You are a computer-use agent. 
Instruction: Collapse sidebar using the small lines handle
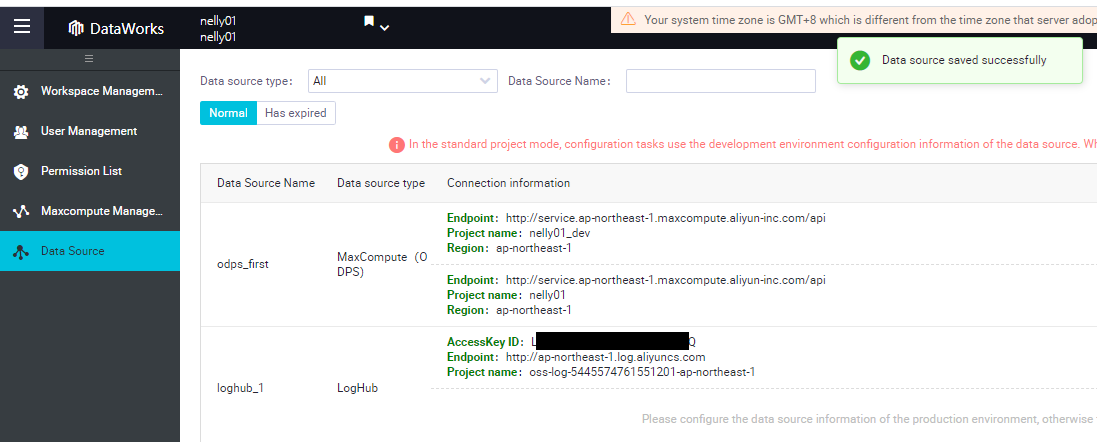tap(90, 59)
